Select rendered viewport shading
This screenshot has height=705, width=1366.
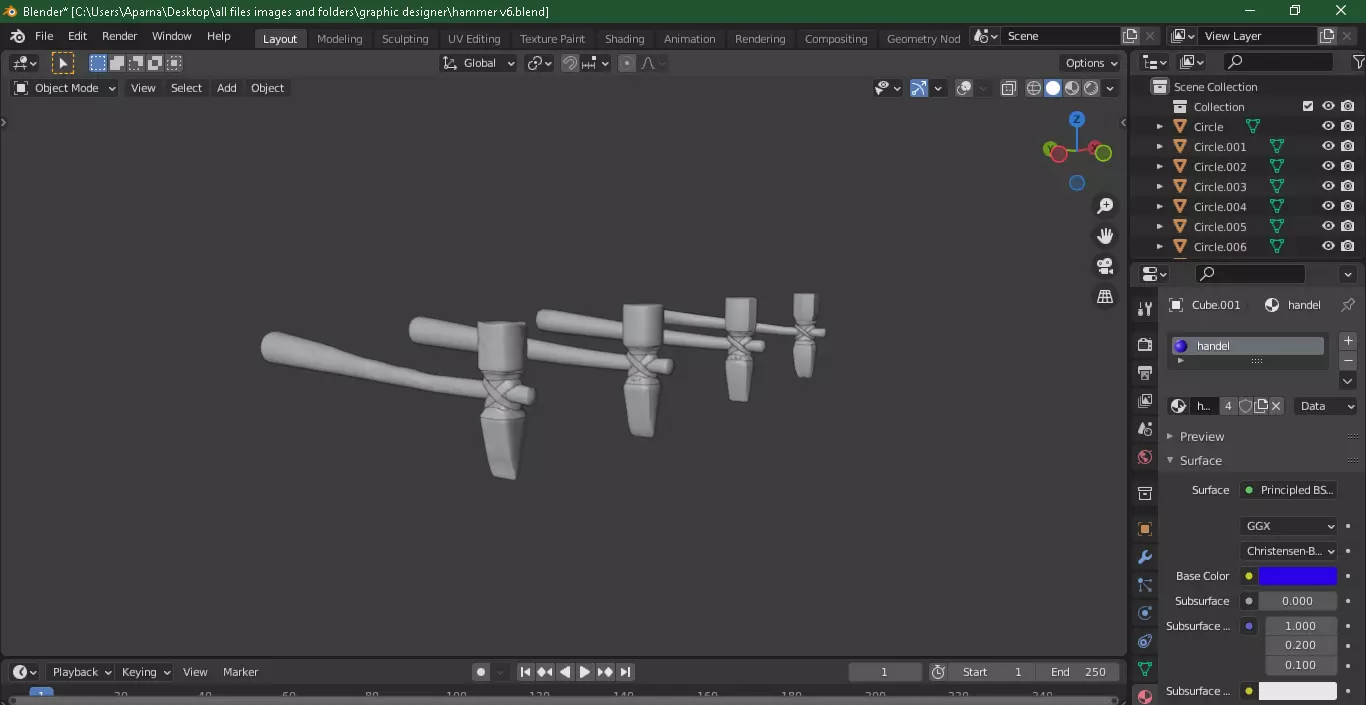pos(1091,88)
